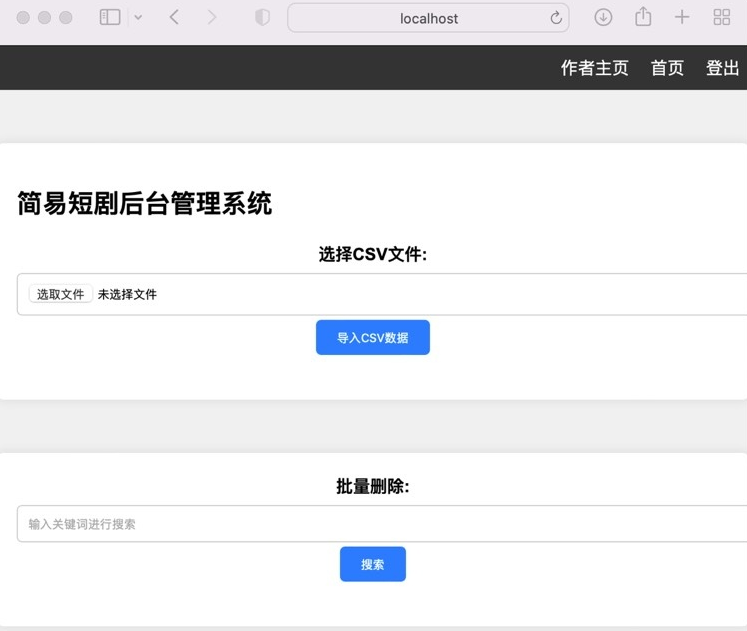Show the Safari sidebar
This screenshot has height=631, width=747.
110,17
